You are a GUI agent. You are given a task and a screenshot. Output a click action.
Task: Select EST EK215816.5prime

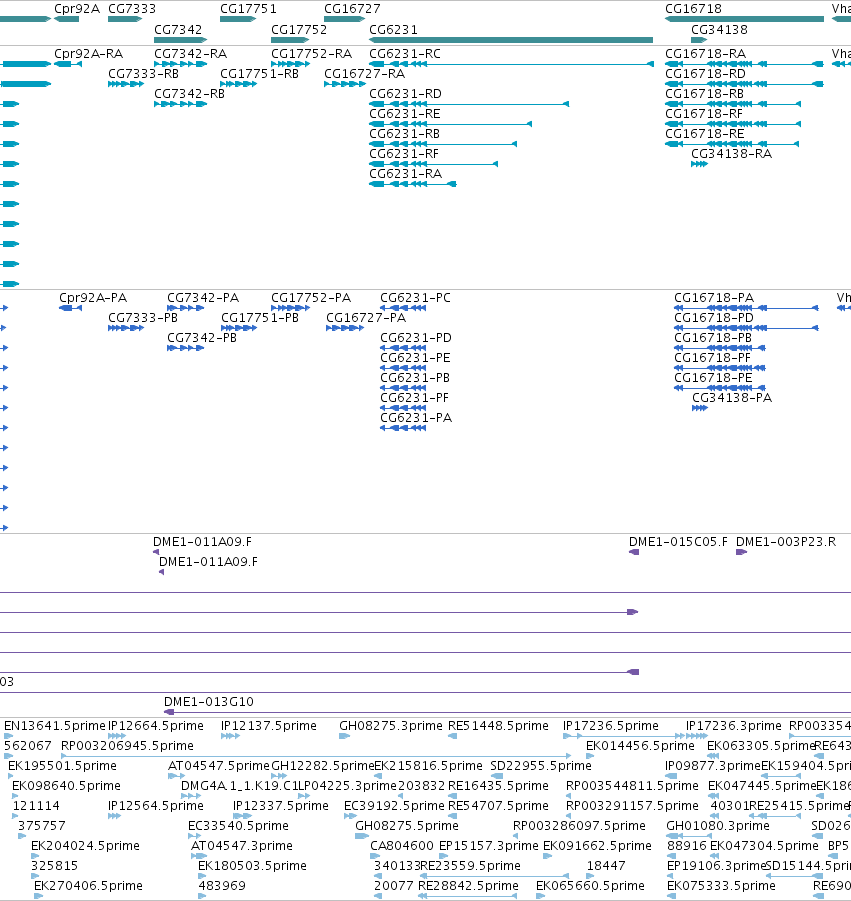[428, 766]
